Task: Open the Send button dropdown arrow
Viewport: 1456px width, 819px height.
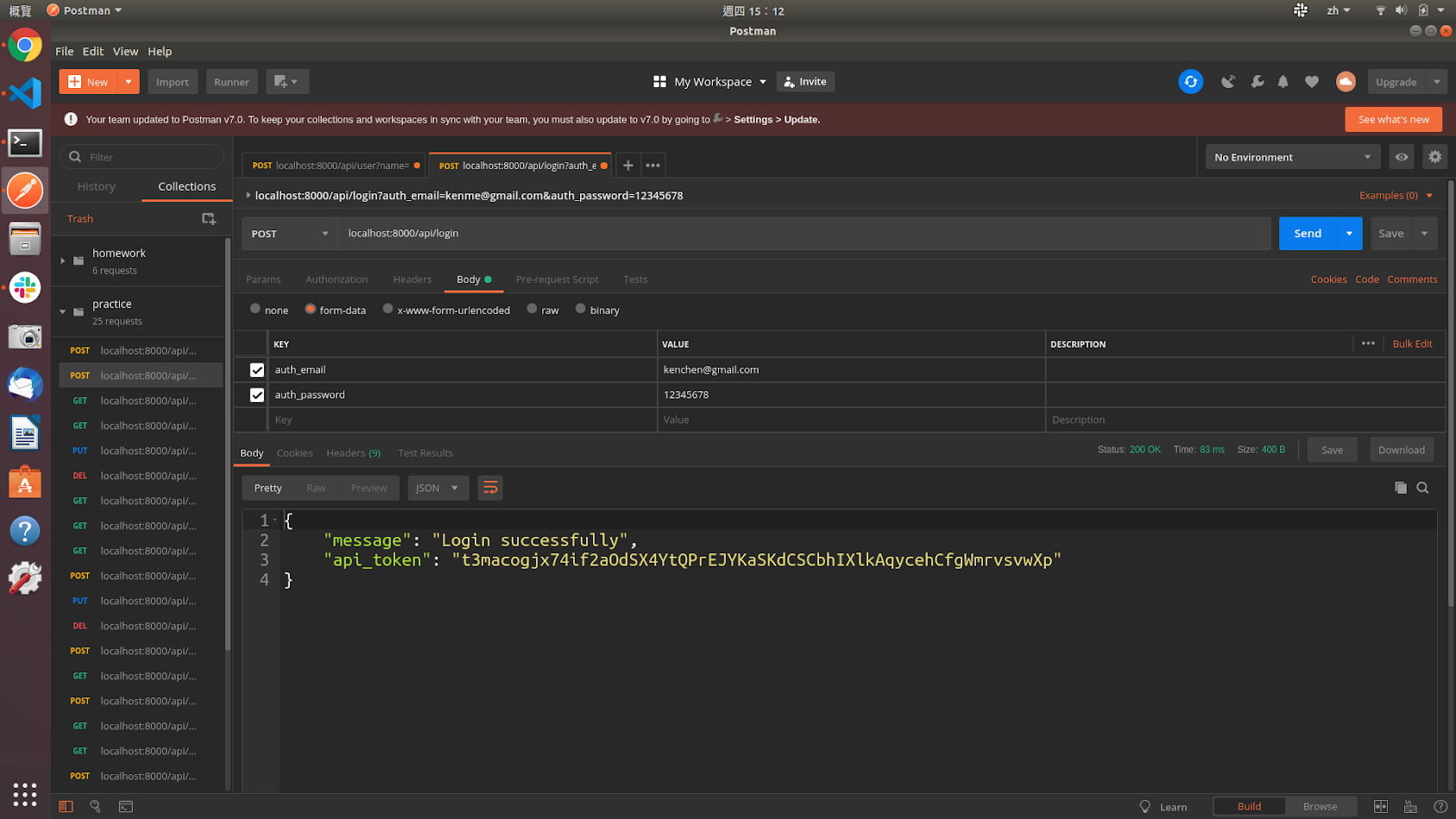Action: 1349,233
